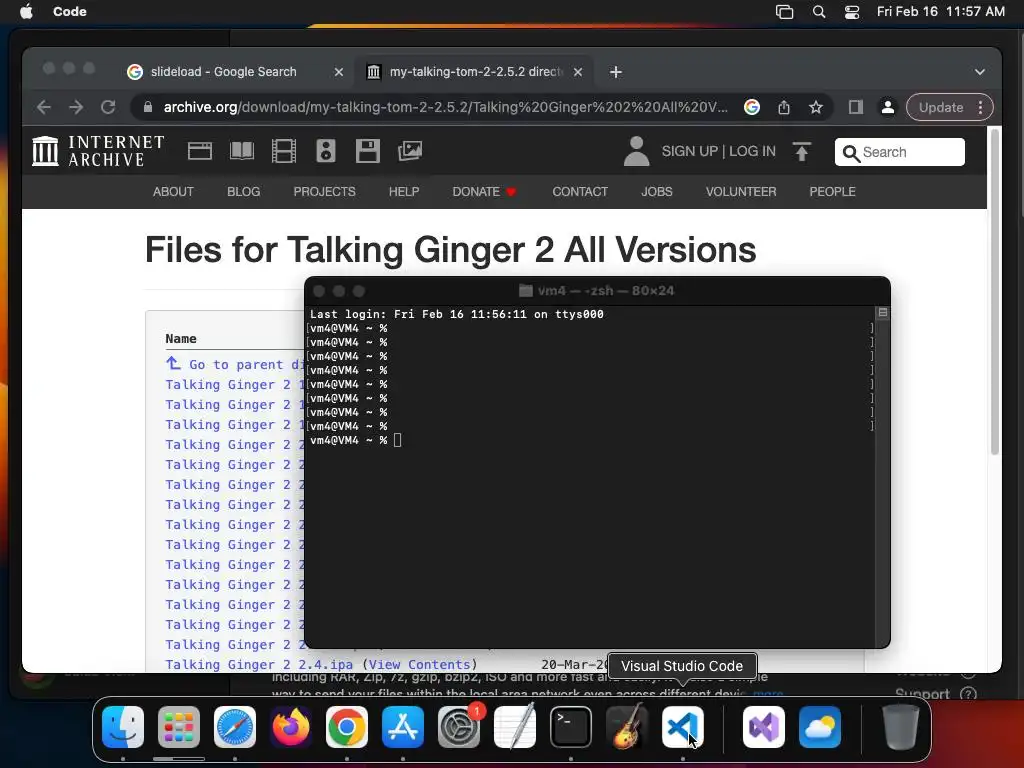Open the JOBS nav link
This screenshot has width=1024, height=768.
656,191
